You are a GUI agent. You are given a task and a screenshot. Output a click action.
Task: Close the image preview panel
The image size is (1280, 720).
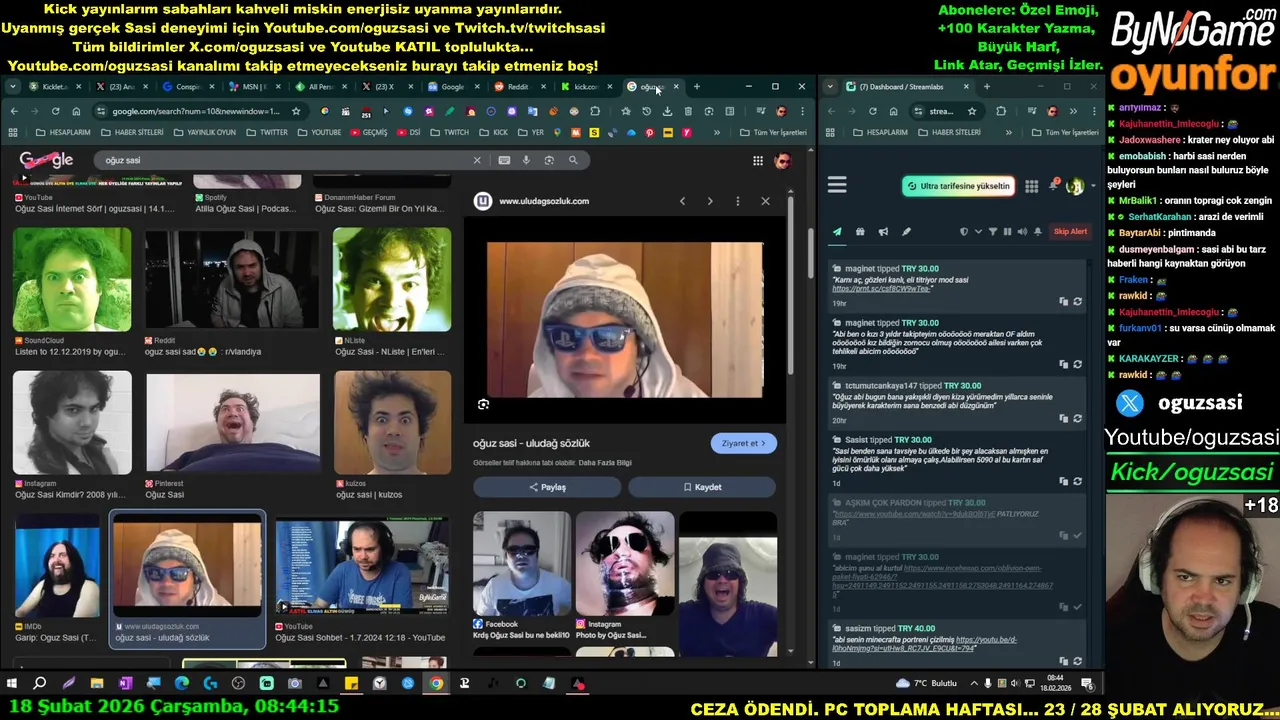point(766,201)
